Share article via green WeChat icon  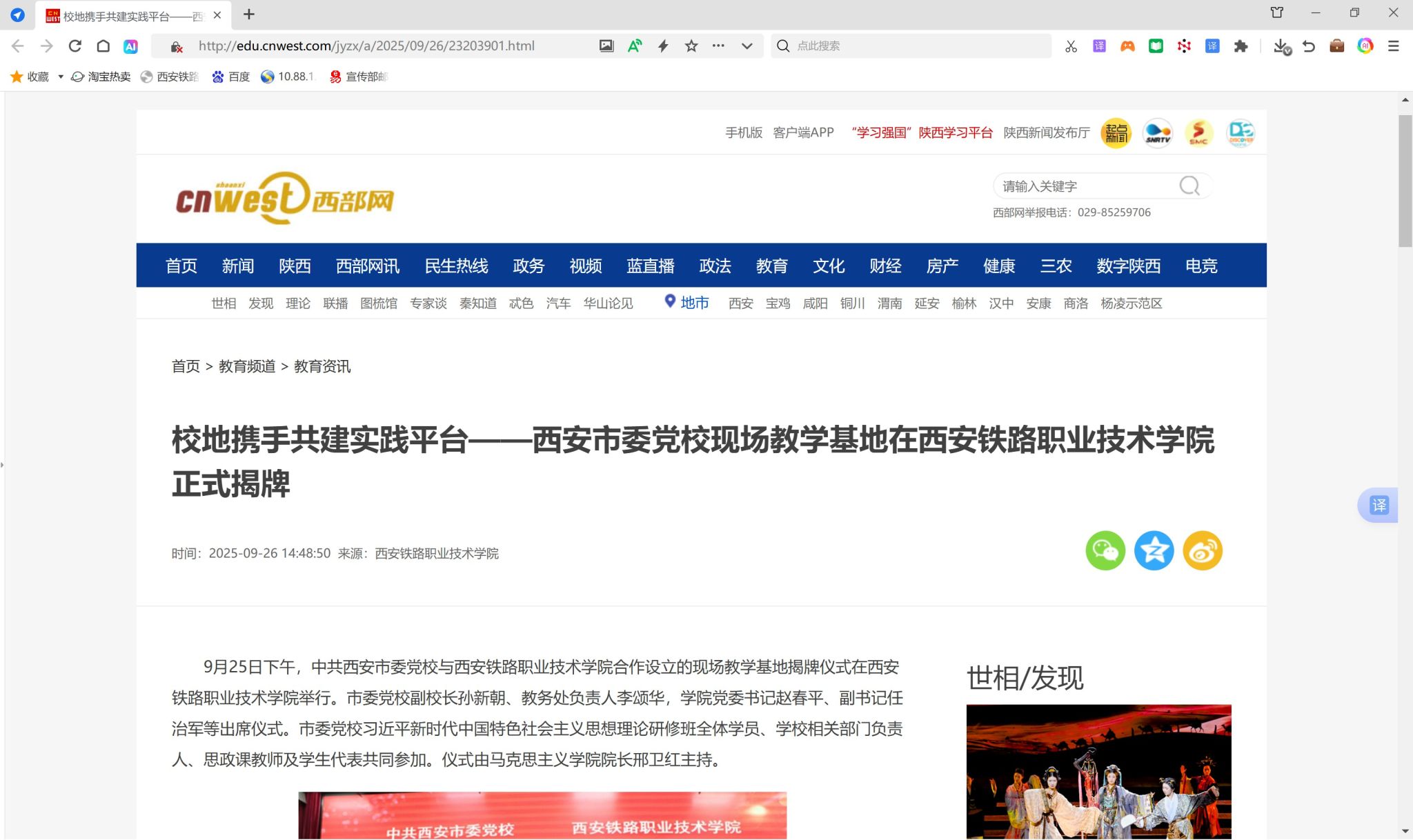(1105, 550)
